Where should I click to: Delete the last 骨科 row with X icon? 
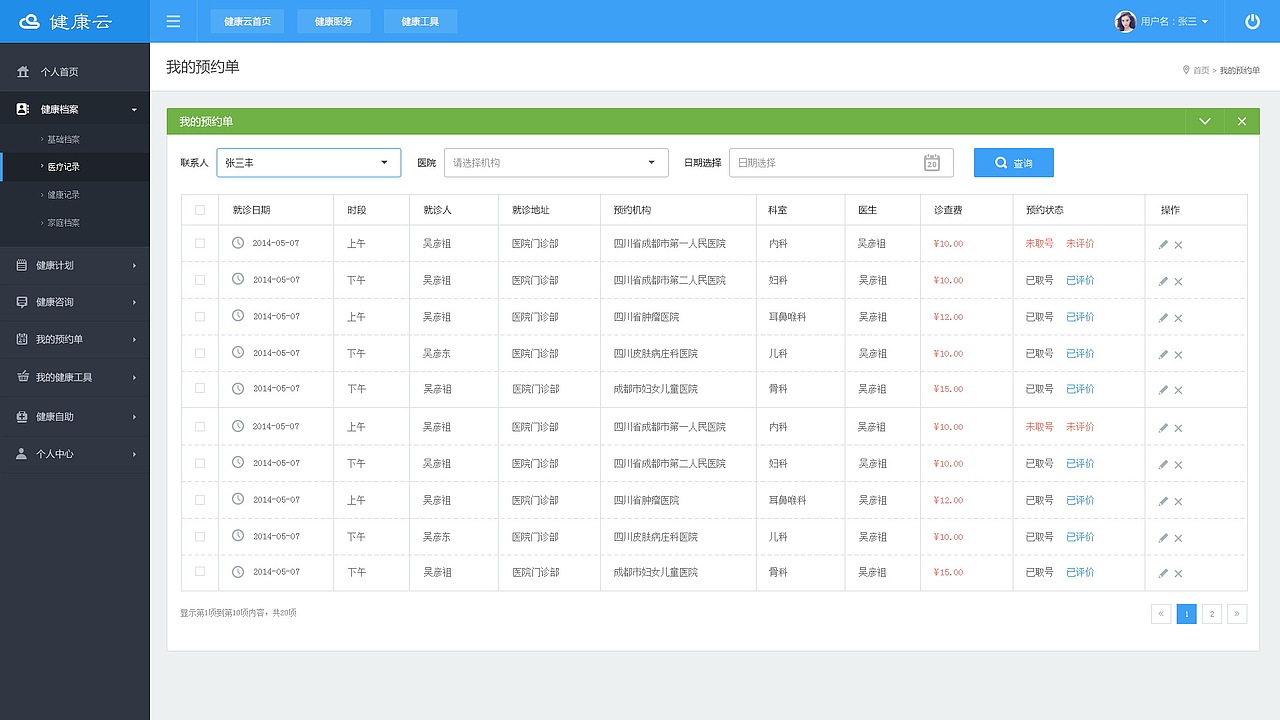click(1178, 574)
